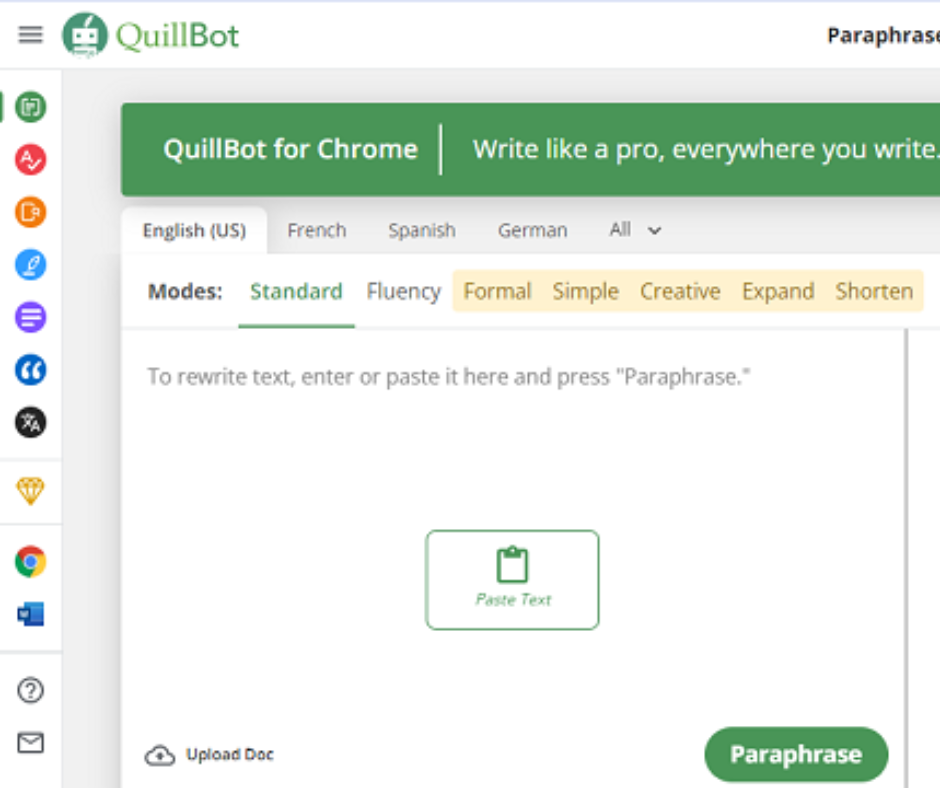
Task: Open the Contact mail envelope icon
Action: pyautogui.click(x=31, y=743)
